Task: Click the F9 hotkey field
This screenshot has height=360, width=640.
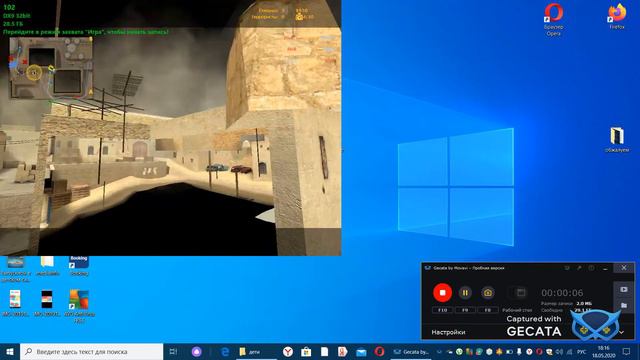Action: coord(465,310)
